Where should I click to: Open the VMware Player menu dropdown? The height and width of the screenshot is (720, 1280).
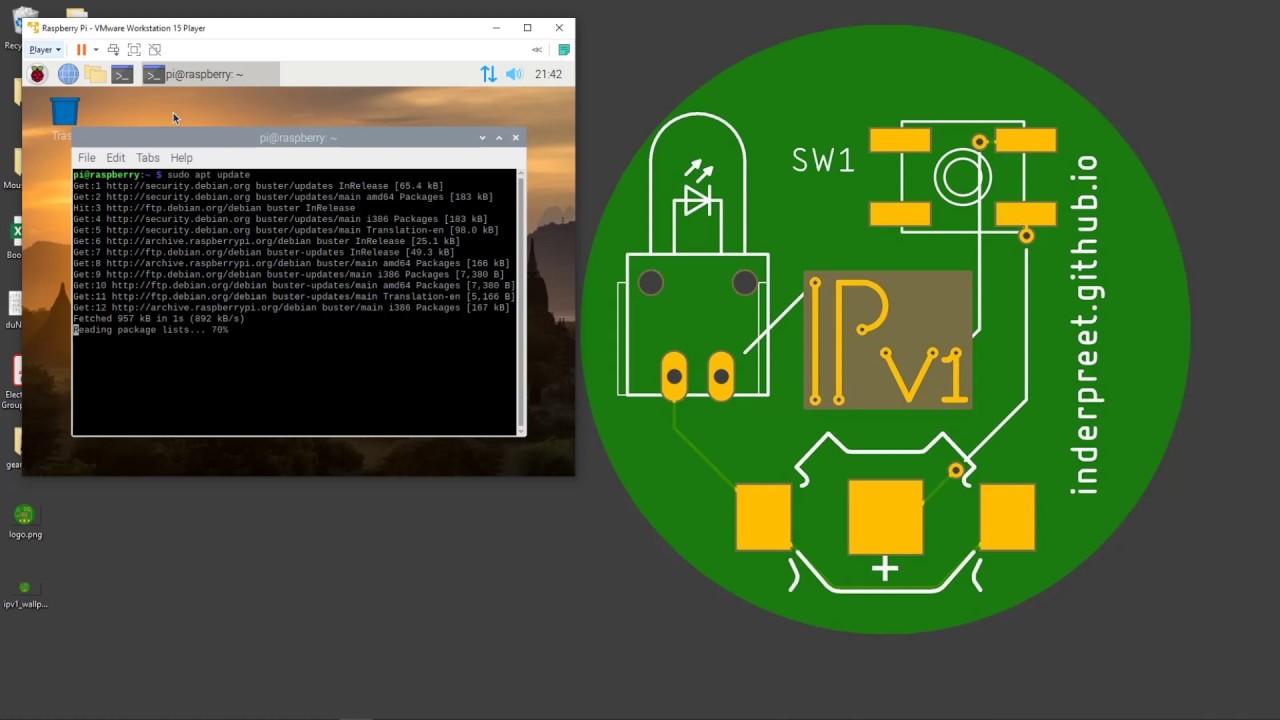(45, 49)
